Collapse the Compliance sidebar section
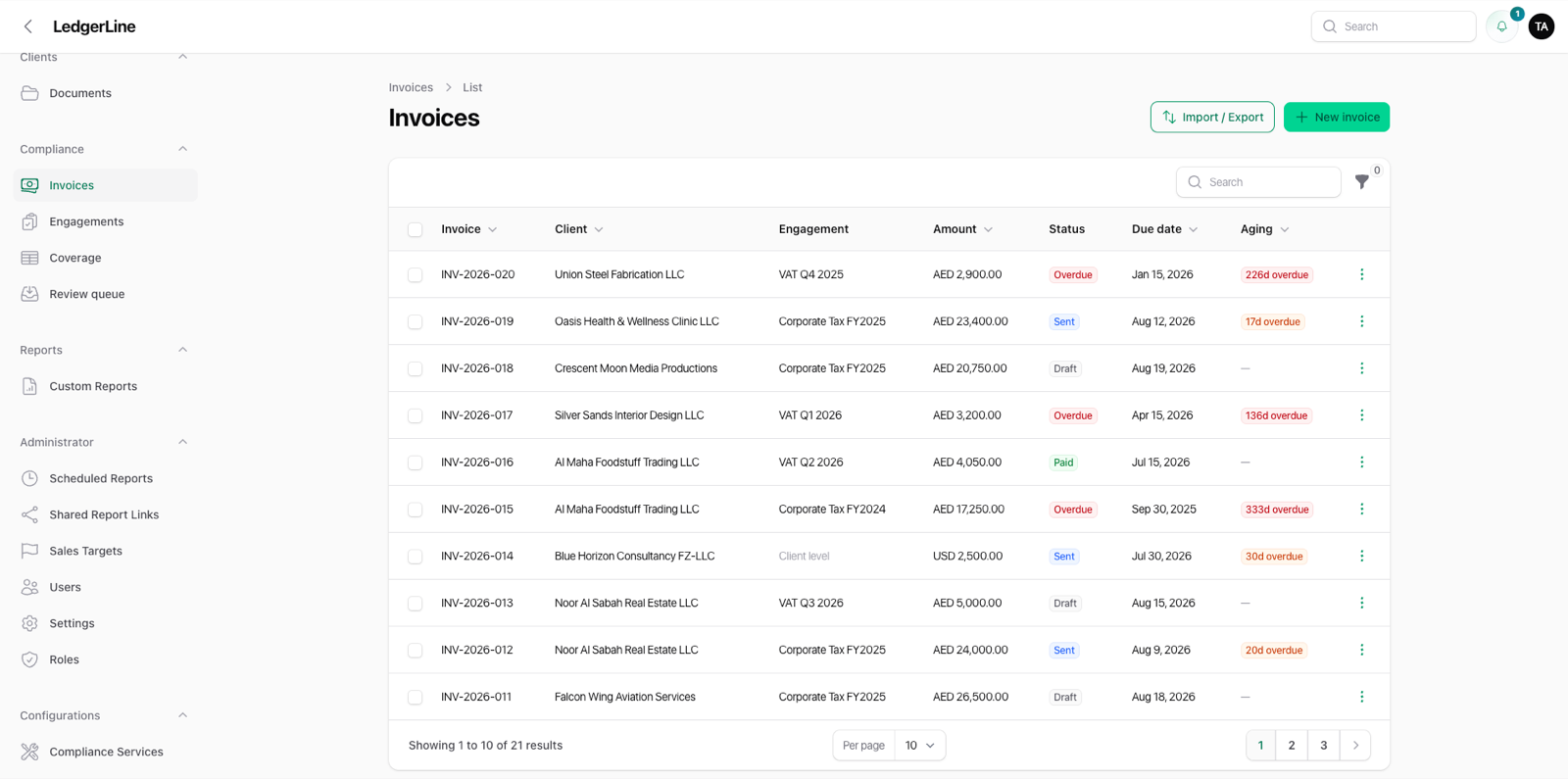 click(x=182, y=149)
